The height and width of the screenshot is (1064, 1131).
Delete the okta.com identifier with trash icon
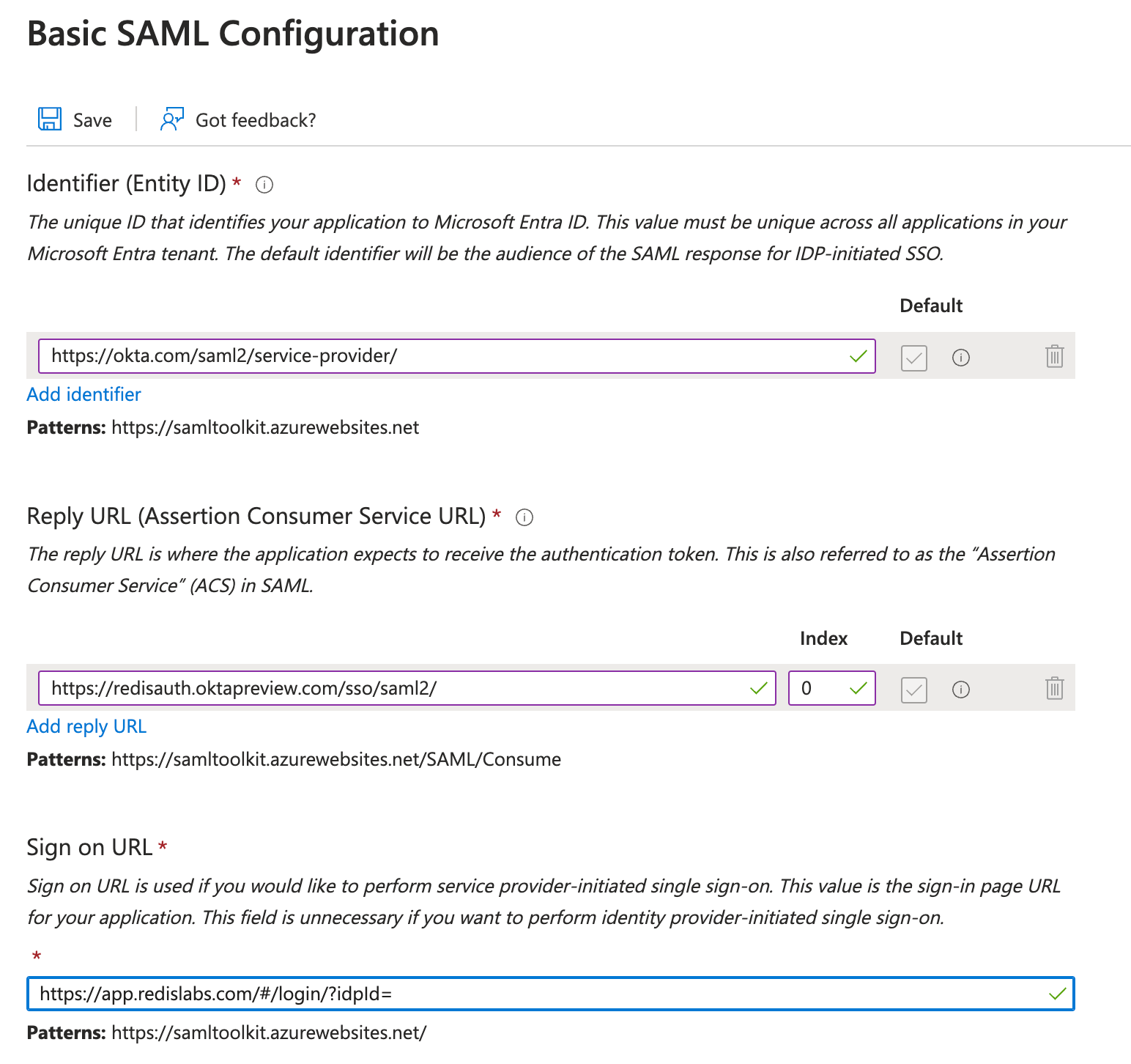point(1054,357)
